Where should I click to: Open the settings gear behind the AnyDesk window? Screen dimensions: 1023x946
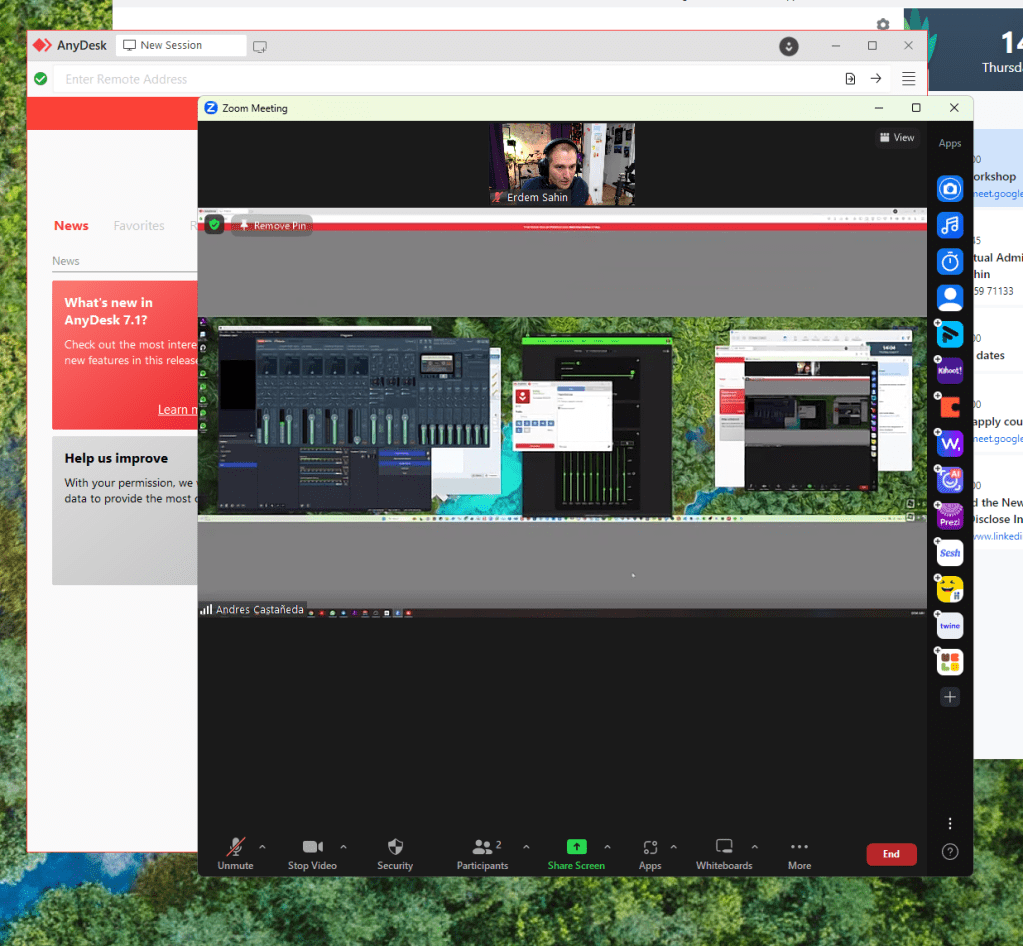click(883, 24)
